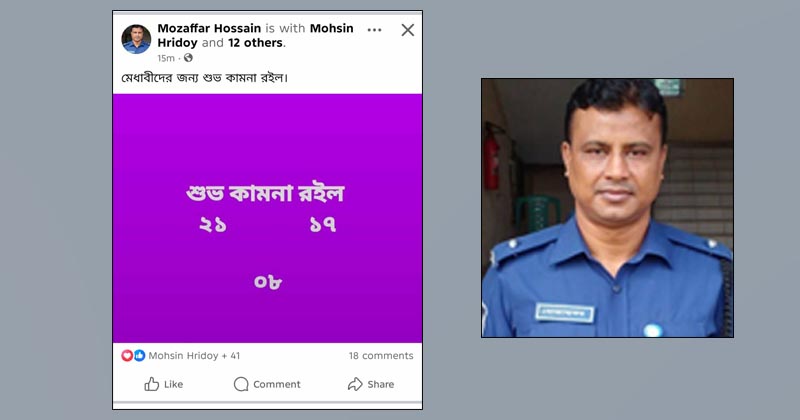Click the Comment button label
This screenshot has width=800, height=420.
click(277, 384)
